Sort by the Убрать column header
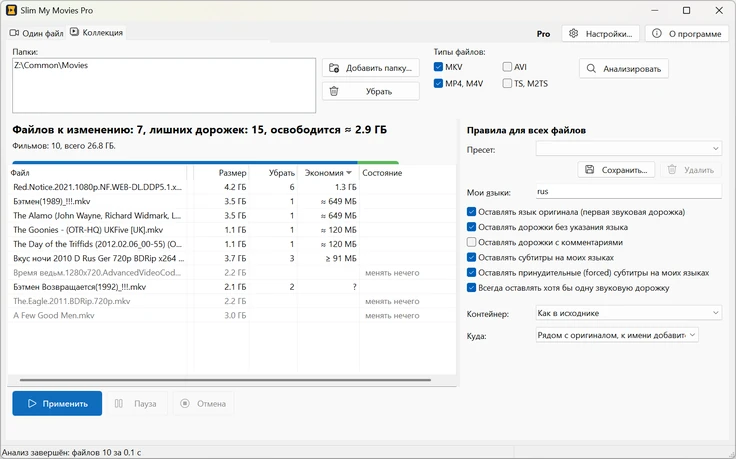The height and width of the screenshot is (459, 736). tap(274, 173)
